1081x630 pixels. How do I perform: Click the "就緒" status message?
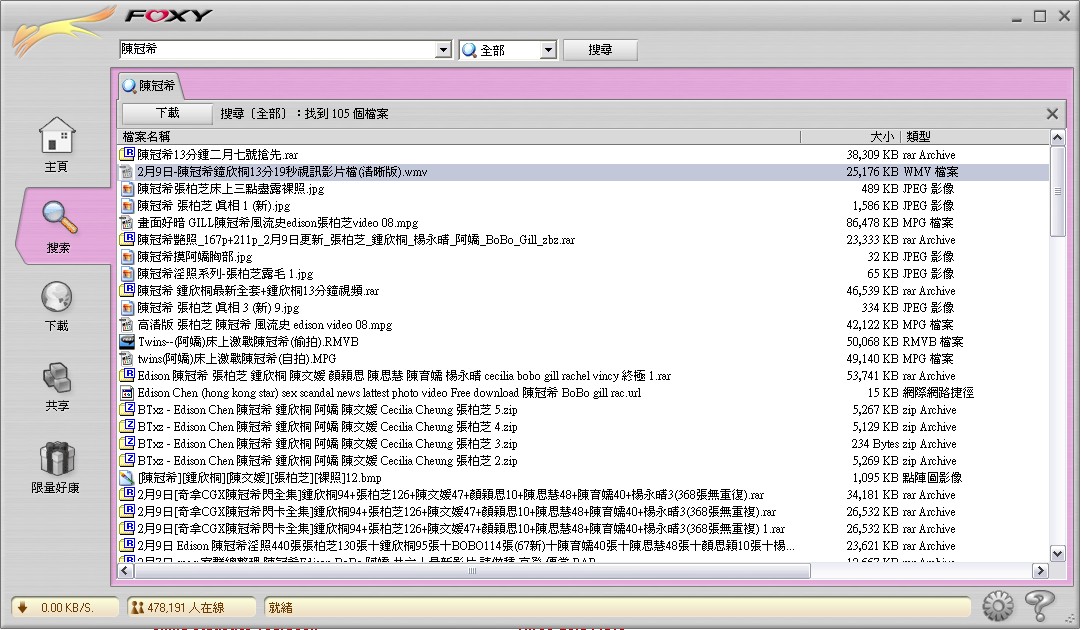point(281,607)
